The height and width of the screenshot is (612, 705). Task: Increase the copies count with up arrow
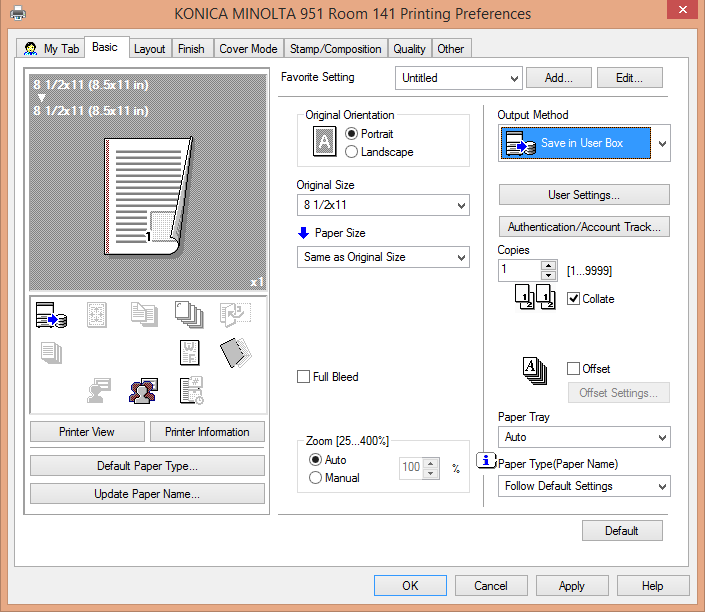[549, 265]
